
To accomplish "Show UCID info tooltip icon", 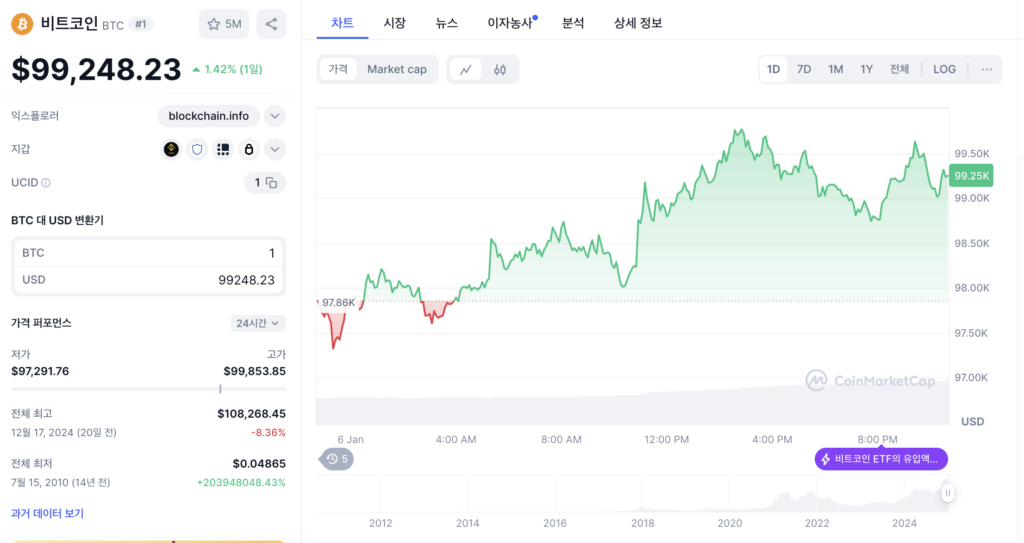I will click(x=46, y=183).
